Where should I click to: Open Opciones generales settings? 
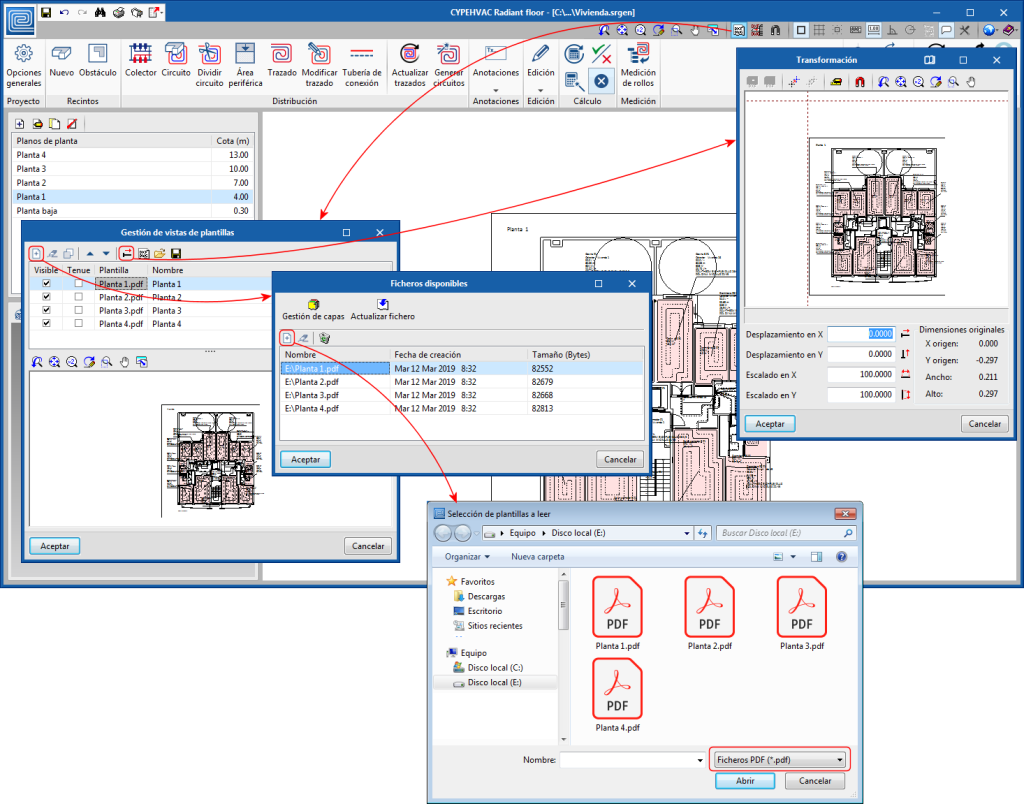[x=24, y=65]
